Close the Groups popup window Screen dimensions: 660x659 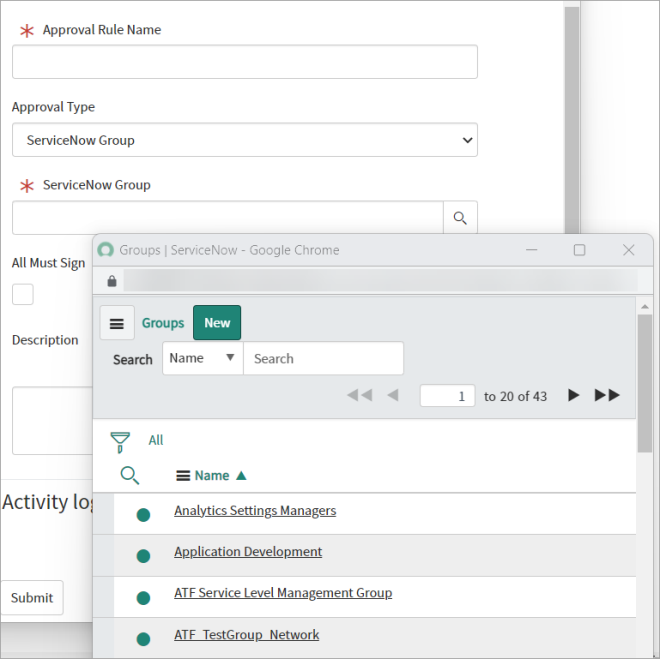(x=628, y=250)
